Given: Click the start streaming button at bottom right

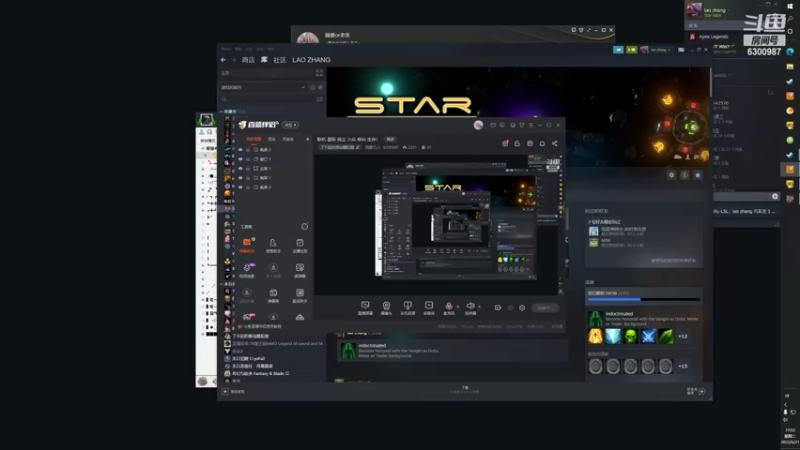Looking at the screenshot, I should coord(544,308).
